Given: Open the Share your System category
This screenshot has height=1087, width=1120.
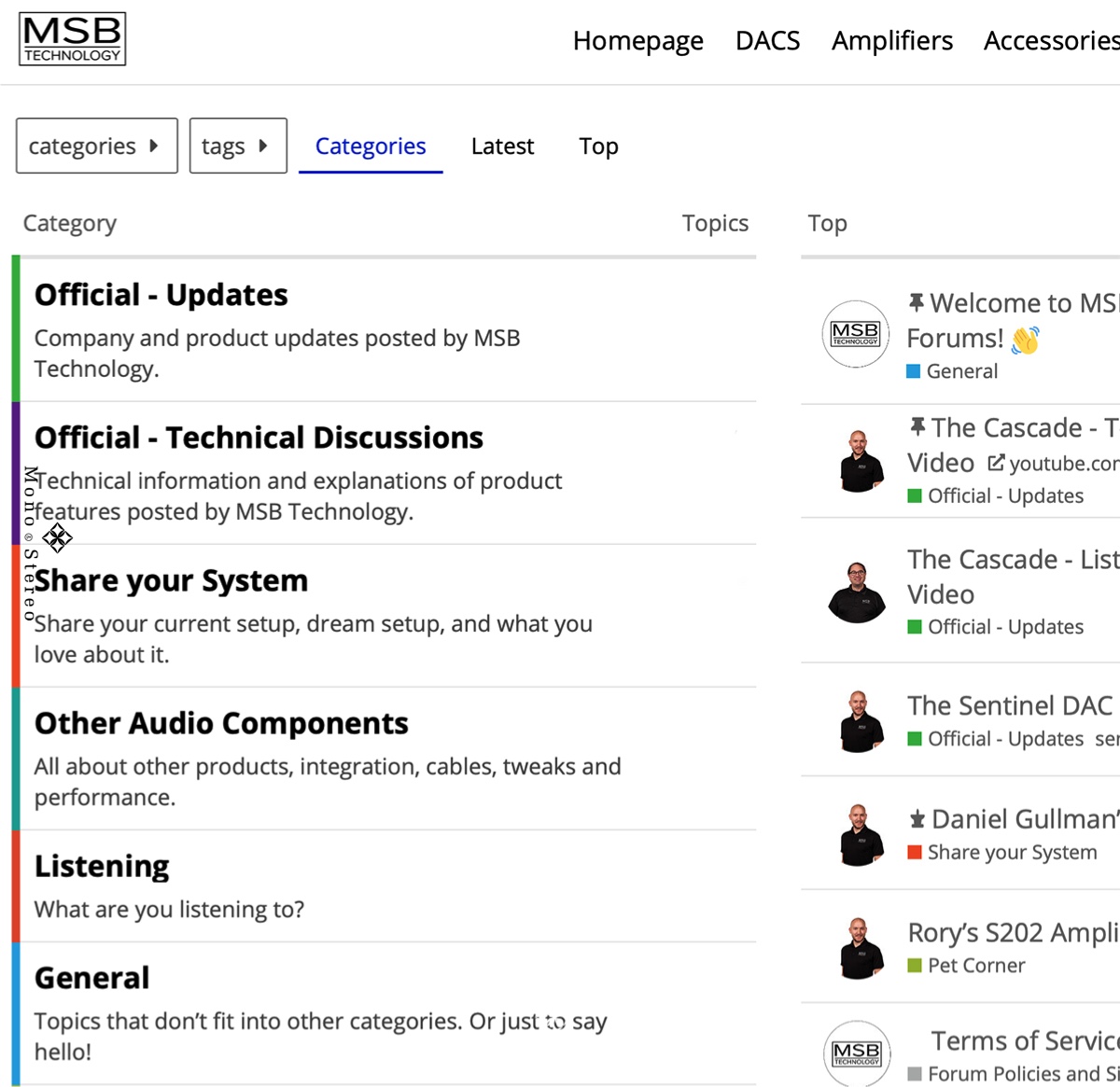Looking at the screenshot, I should pyautogui.click(x=171, y=580).
